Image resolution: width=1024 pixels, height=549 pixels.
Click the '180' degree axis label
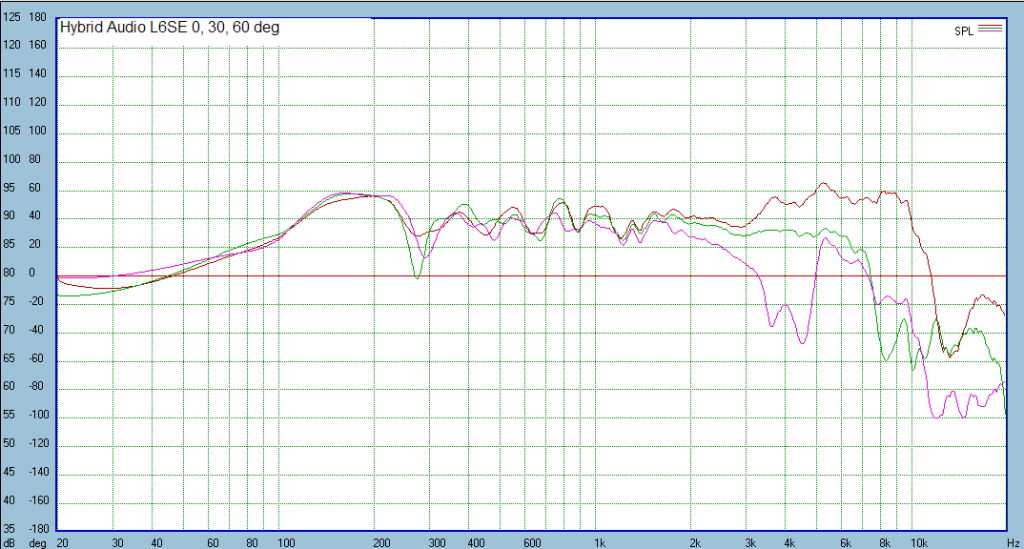coord(38,17)
